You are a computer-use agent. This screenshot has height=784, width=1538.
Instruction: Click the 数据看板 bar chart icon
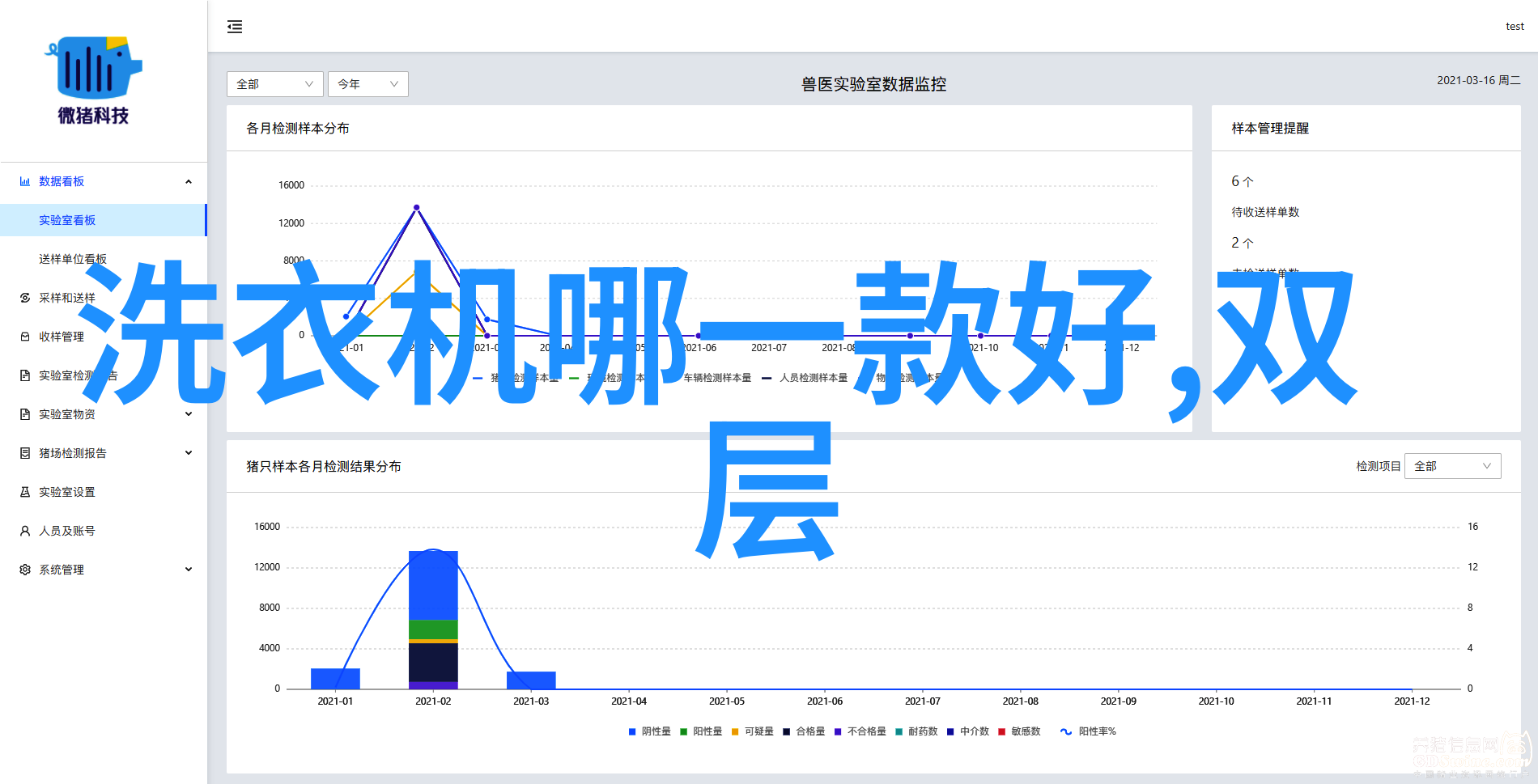tap(25, 182)
